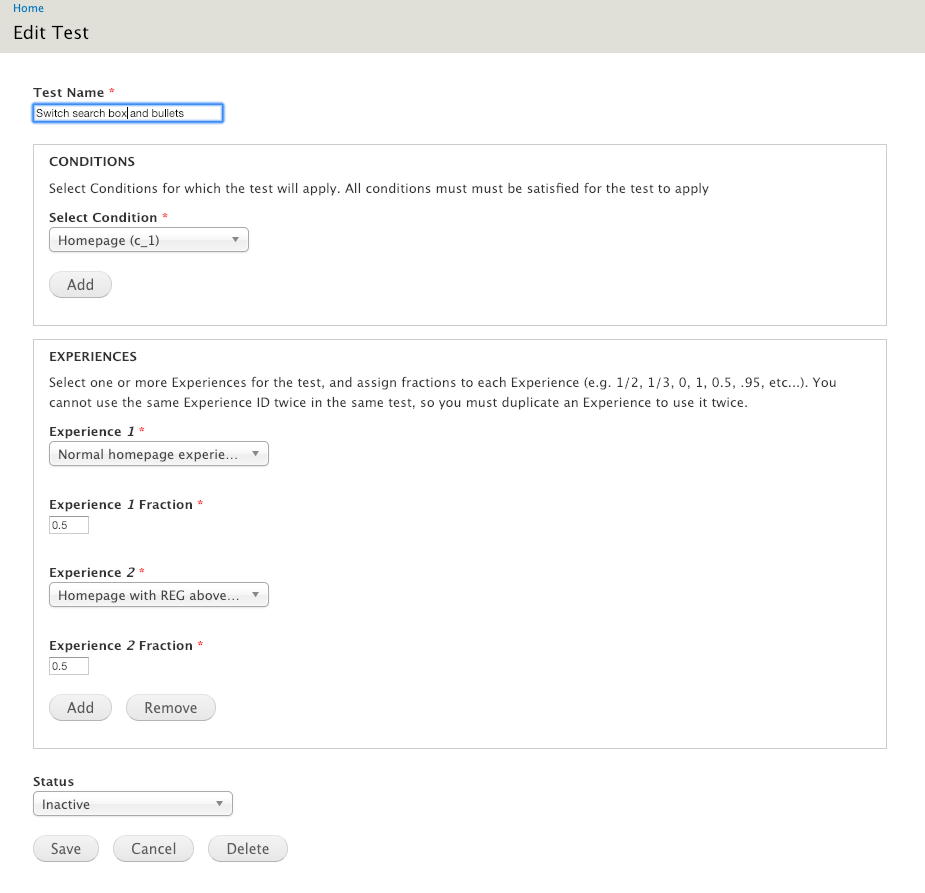Image resolution: width=925 pixels, height=893 pixels.
Task: Click the Test Name label
Action: (x=68, y=93)
